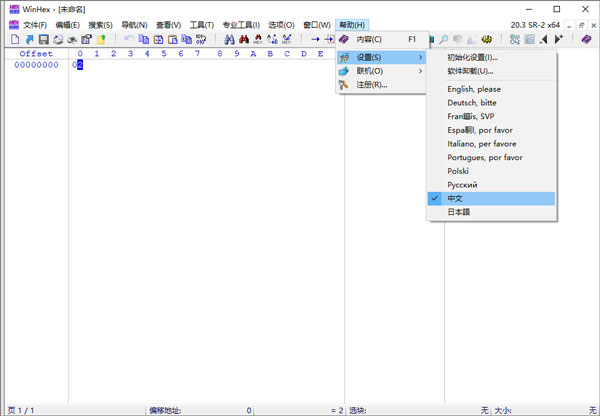
Task: Select 内容(C) help contents entry
Action: coord(382,39)
